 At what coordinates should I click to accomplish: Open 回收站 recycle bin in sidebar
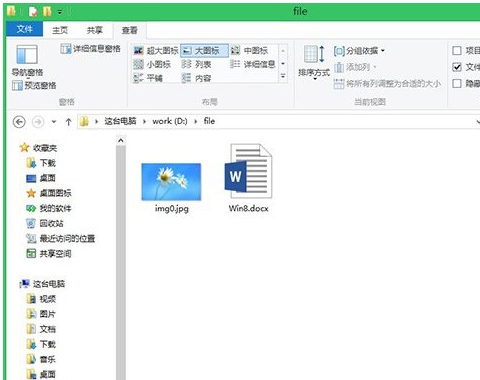45,223
